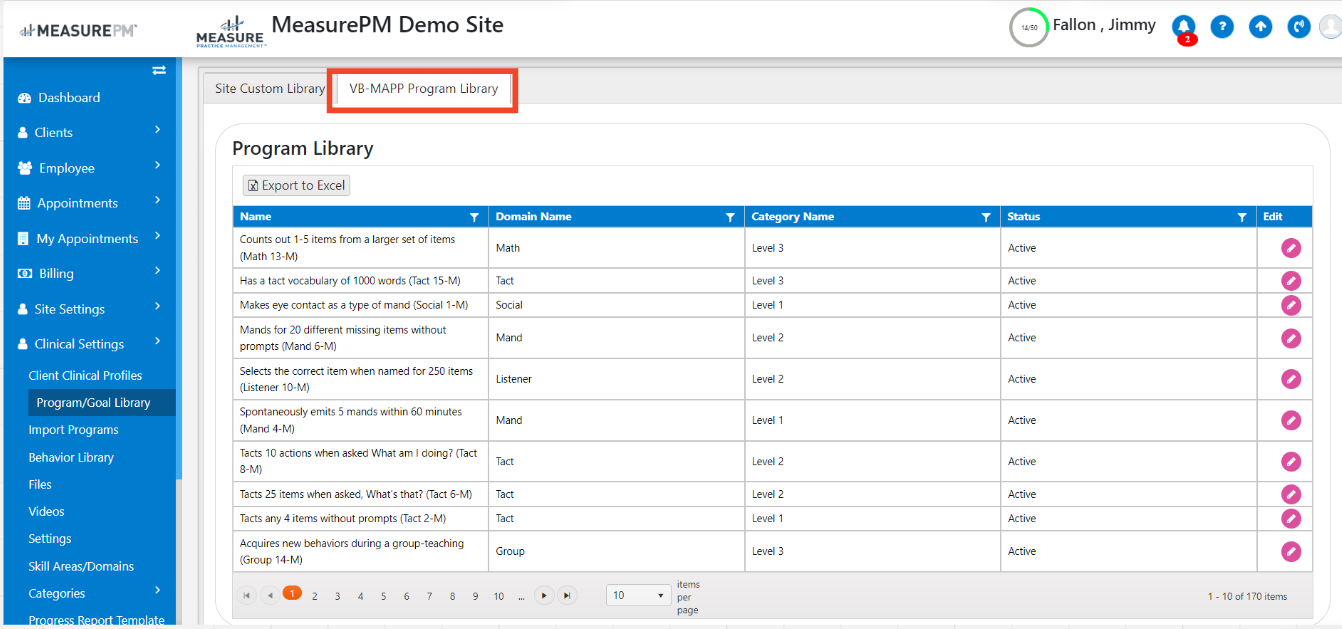
Task: Edit the Acquires new behaviors program
Action: 1291,551
